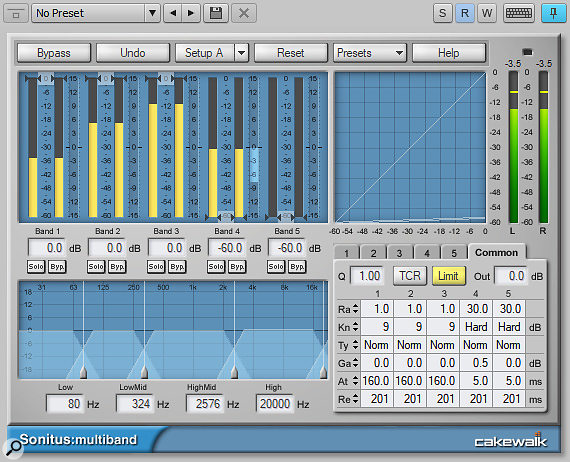This screenshot has height=462, width=570.
Task: Click the clip indicator above output meters
Action: [527, 52]
